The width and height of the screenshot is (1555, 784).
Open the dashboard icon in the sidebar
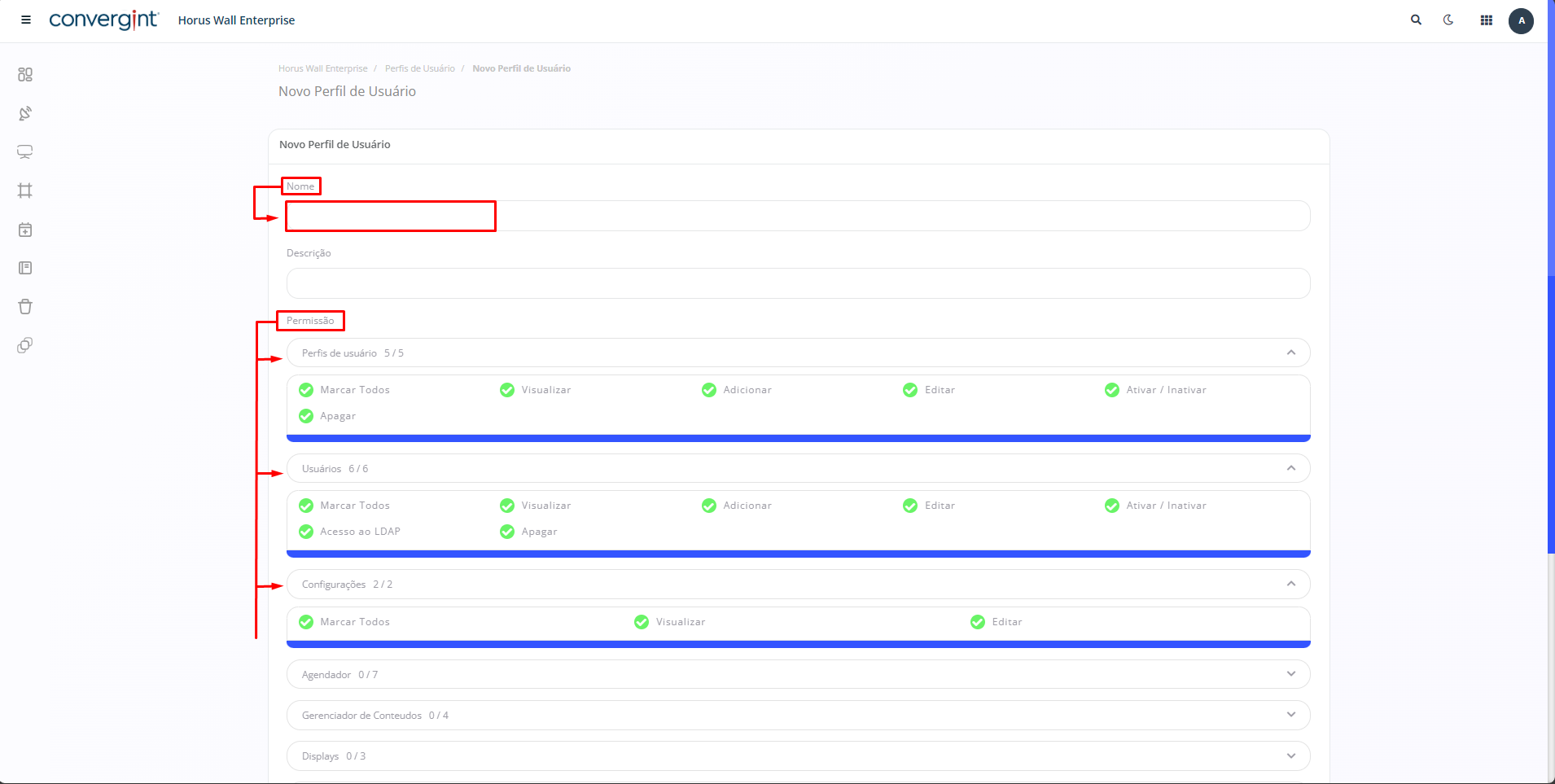[25, 75]
